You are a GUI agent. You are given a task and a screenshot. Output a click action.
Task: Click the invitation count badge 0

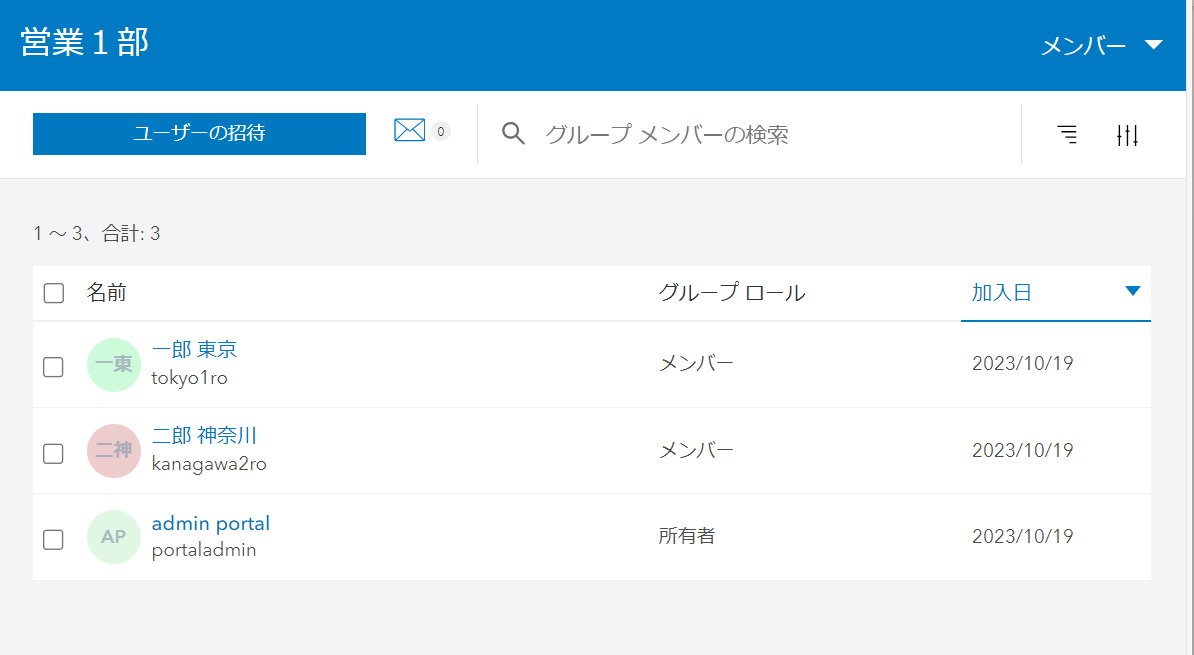coord(441,132)
